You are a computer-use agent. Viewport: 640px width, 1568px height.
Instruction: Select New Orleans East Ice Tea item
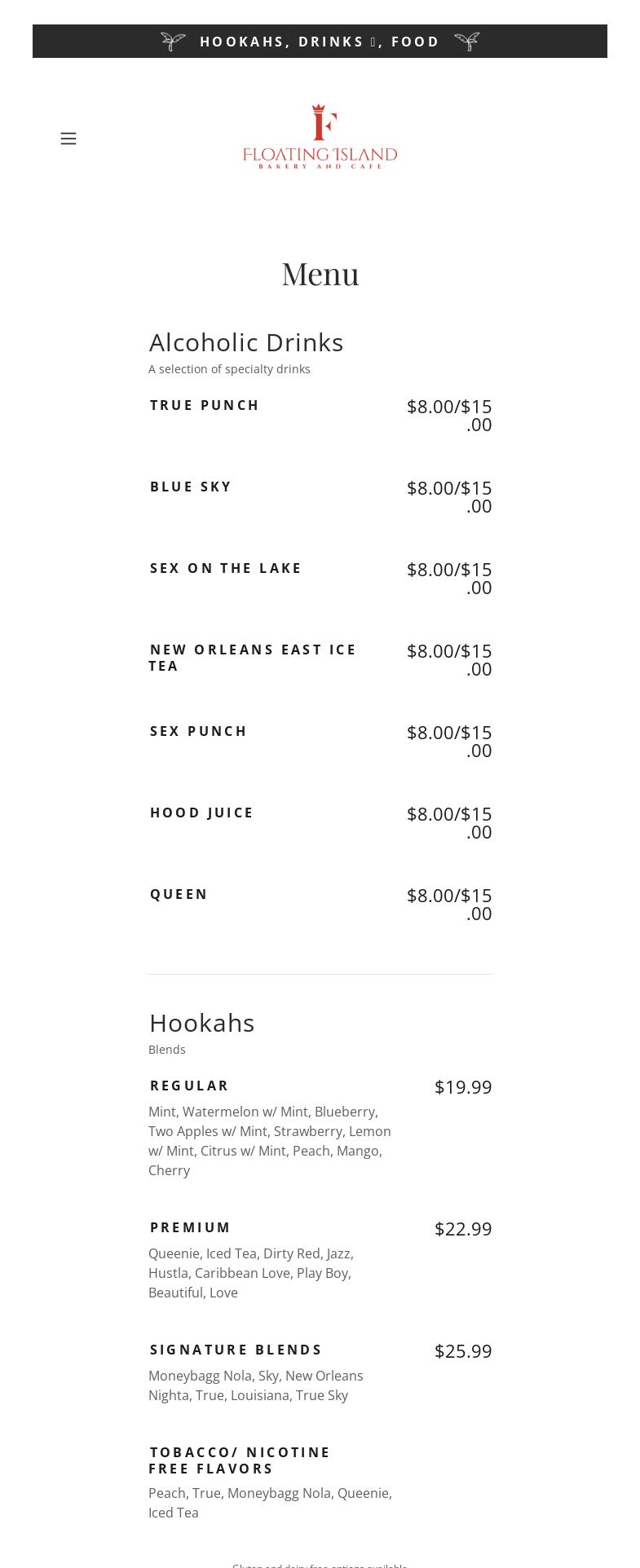click(x=253, y=658)
